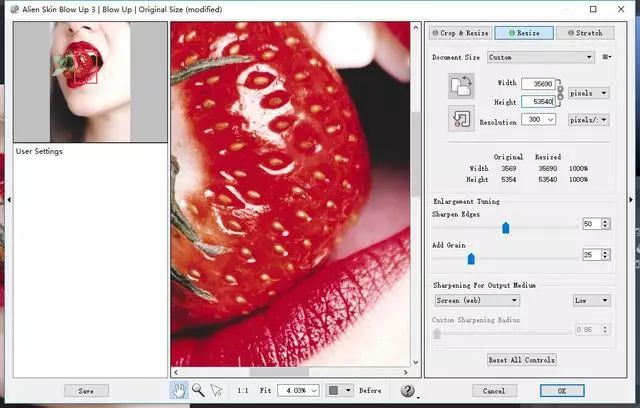Select the magnifier zoom tool
640x408 pixels.
pos(198,390)
